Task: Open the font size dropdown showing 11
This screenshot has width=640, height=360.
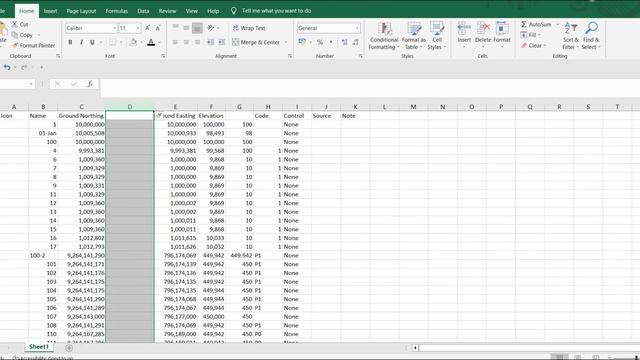Action: pyautogui.click(x=138, y=28)
